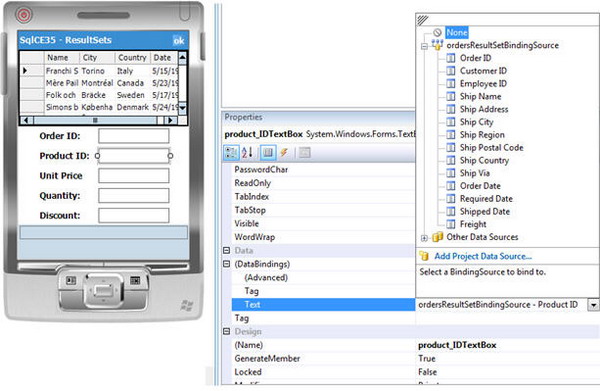Image resolution: width=600 pixels, height=391 pixels.
Task: Click the Order ID text box
Action: tap(134, 136)
